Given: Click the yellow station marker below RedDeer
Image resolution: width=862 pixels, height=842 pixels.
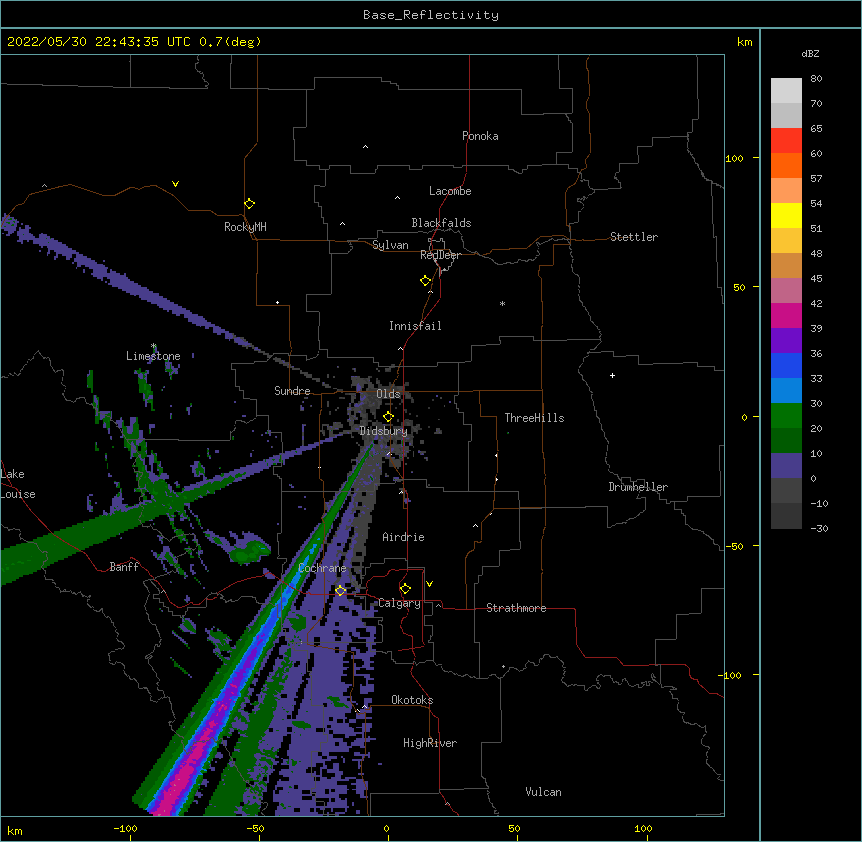Looking at the screenshot, I should [425, 280].
